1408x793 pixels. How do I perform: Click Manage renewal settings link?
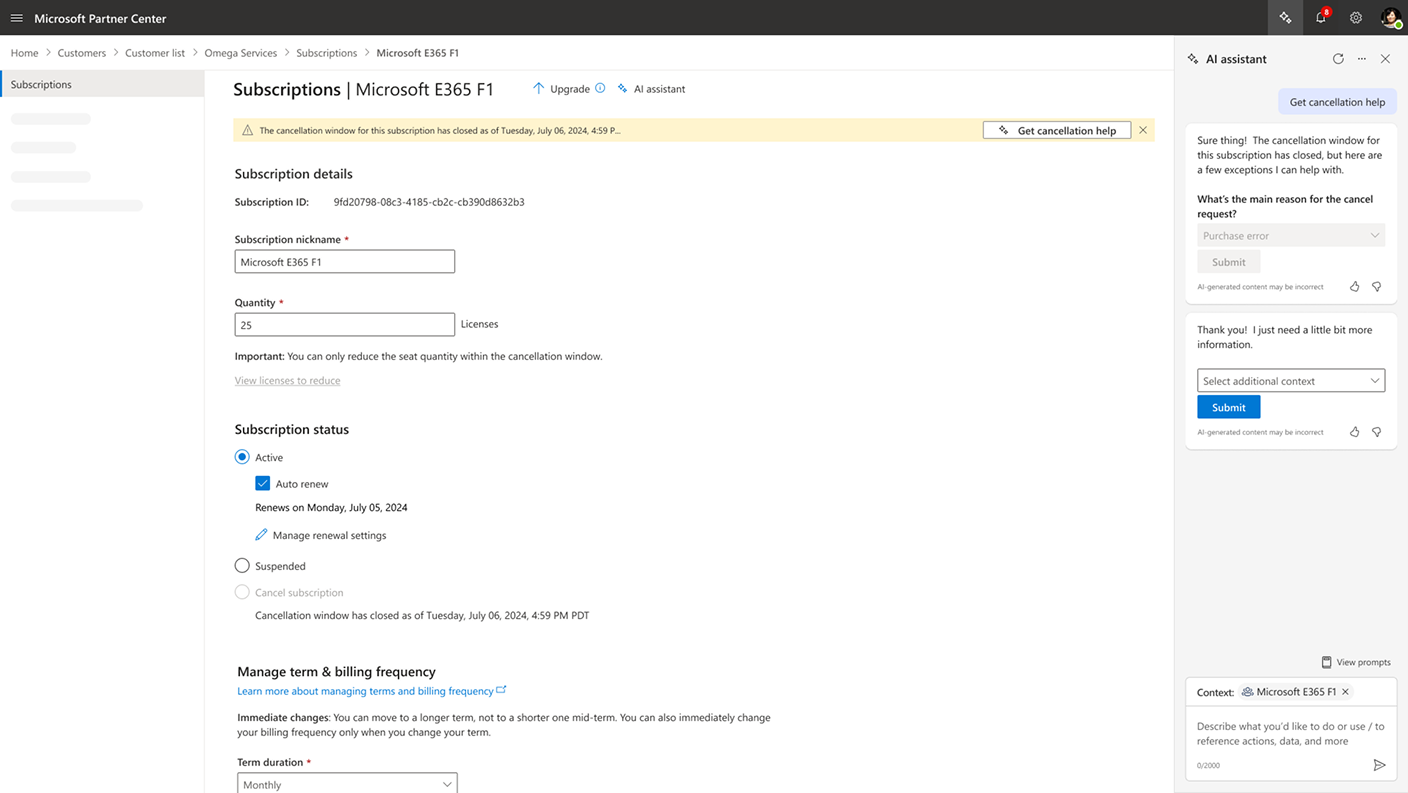point(329,535)
